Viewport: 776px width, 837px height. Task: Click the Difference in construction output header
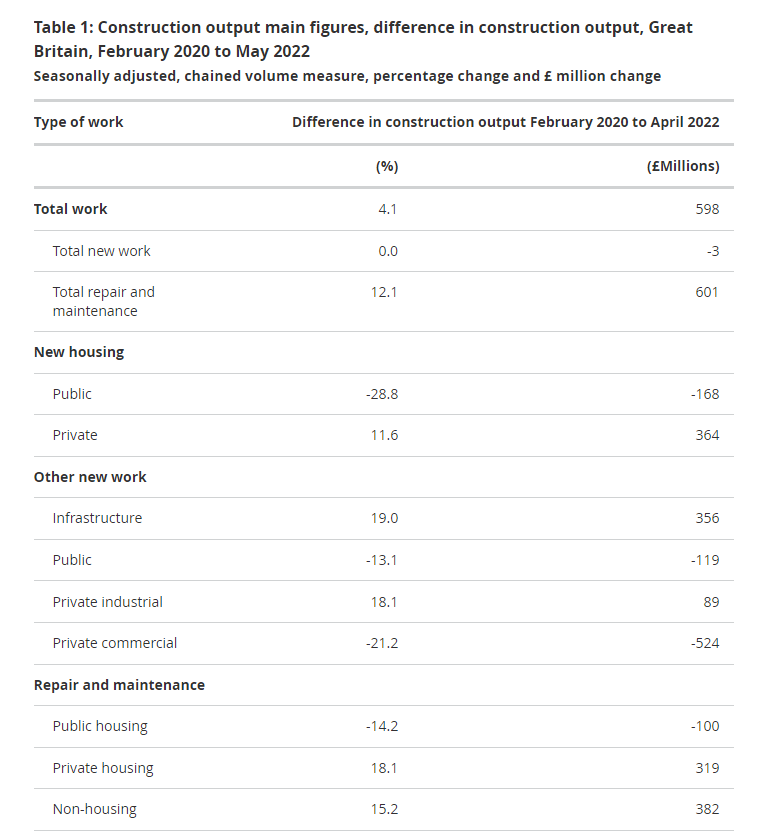point(505,122)
